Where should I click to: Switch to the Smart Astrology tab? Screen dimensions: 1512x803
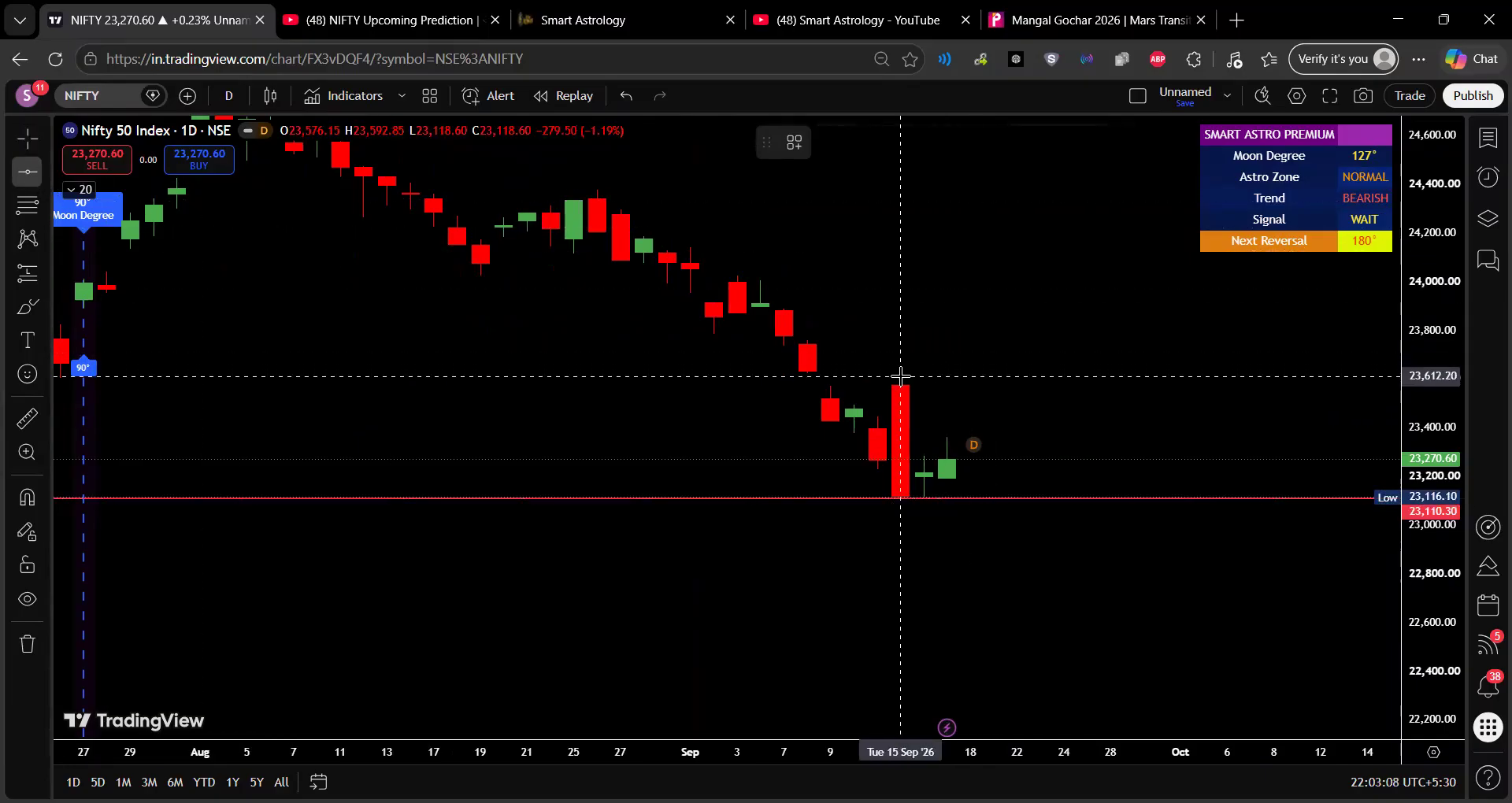pos(627,20)
